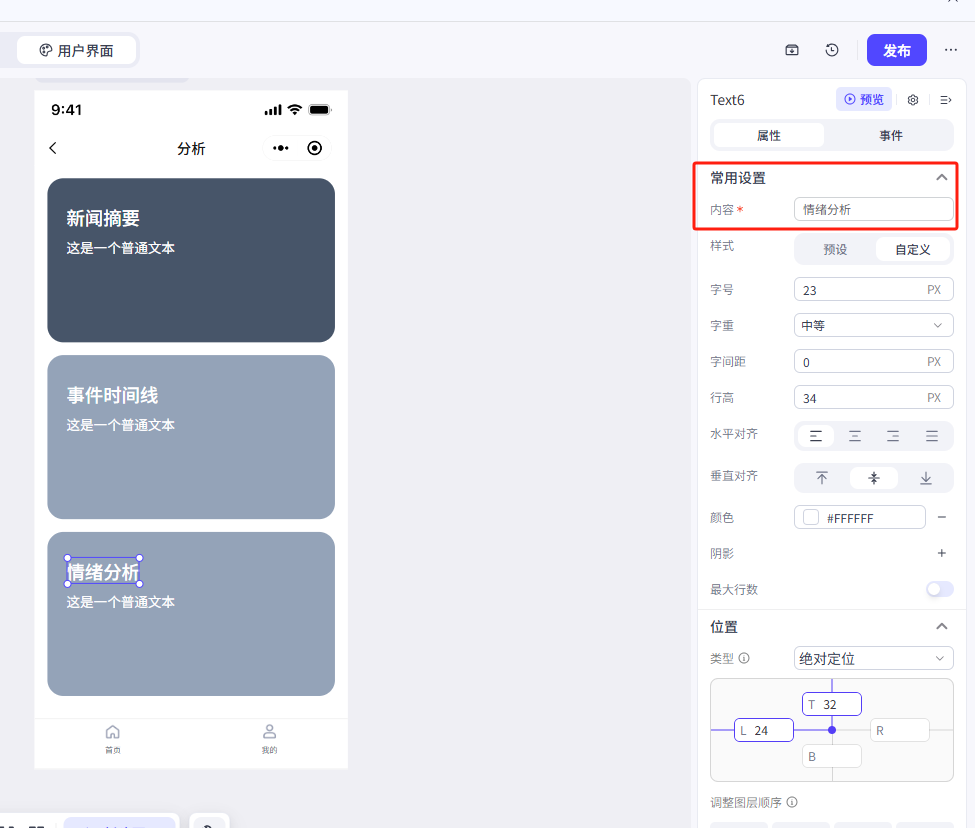Click the 发布 publish button
Screen dimensions: 975x828
pos(897,50)
